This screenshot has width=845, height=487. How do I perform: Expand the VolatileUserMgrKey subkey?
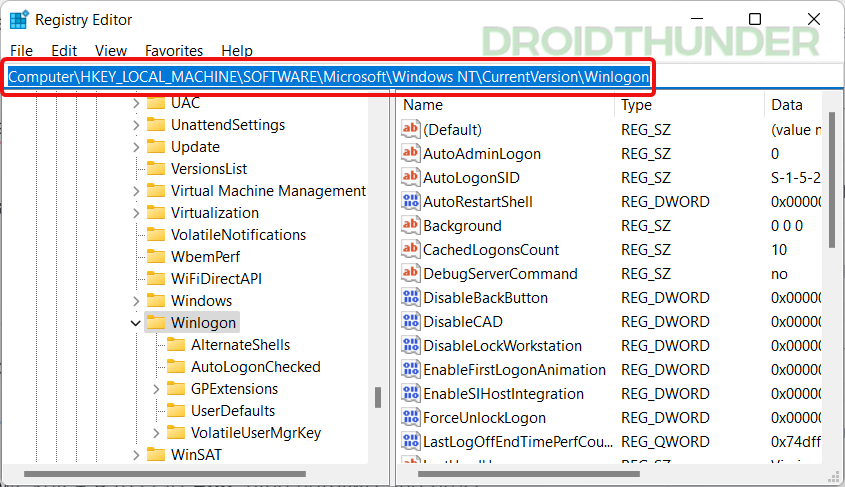[156, 433]
